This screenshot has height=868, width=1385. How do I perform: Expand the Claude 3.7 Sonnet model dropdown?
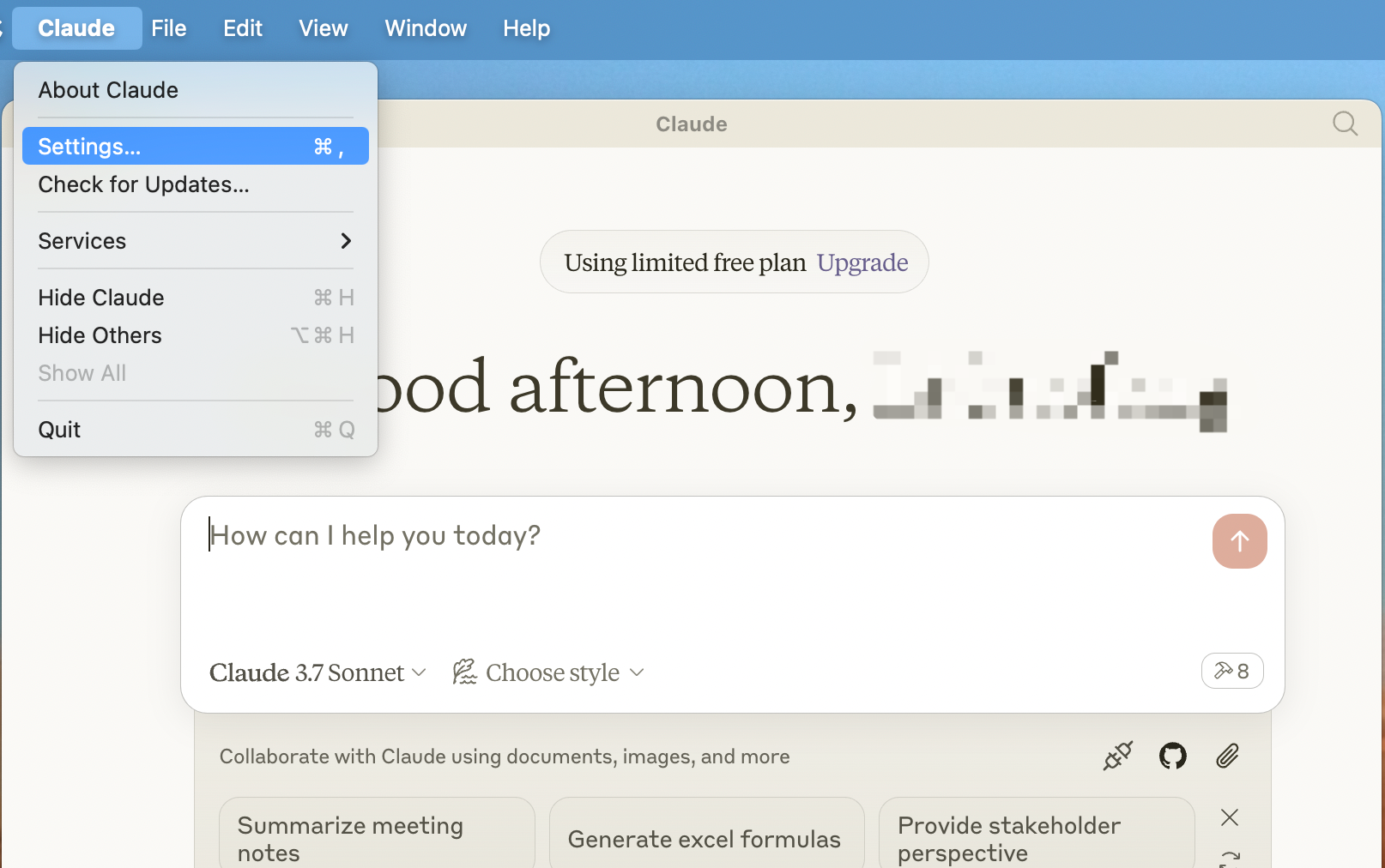[x=318, y=672]
